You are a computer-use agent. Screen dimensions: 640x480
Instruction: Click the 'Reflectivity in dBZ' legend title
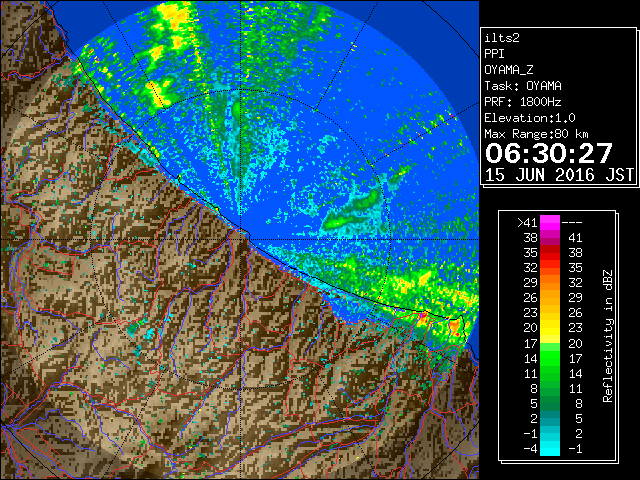click(608, 336)
